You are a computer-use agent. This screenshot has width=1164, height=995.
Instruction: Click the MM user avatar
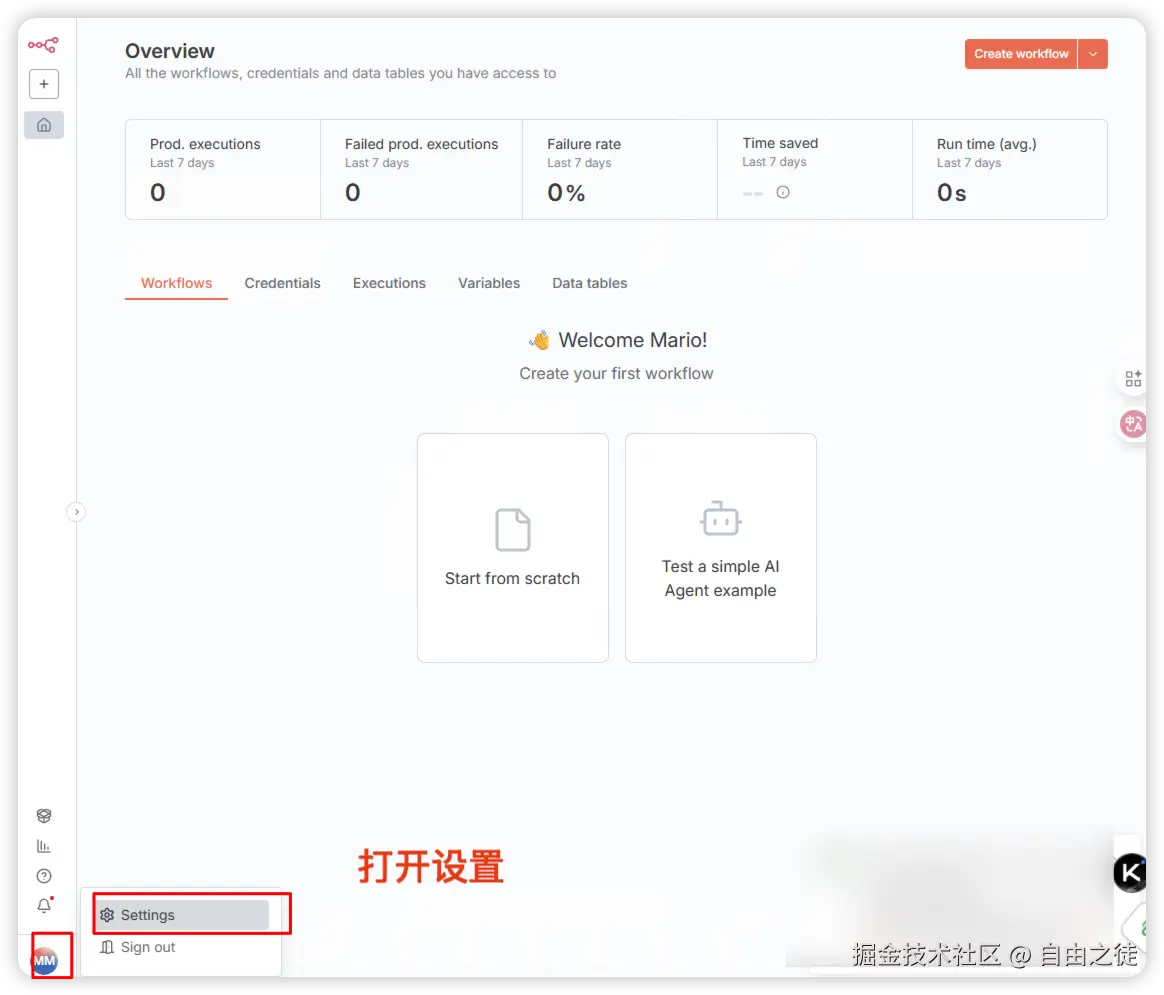tap(45, 961)
